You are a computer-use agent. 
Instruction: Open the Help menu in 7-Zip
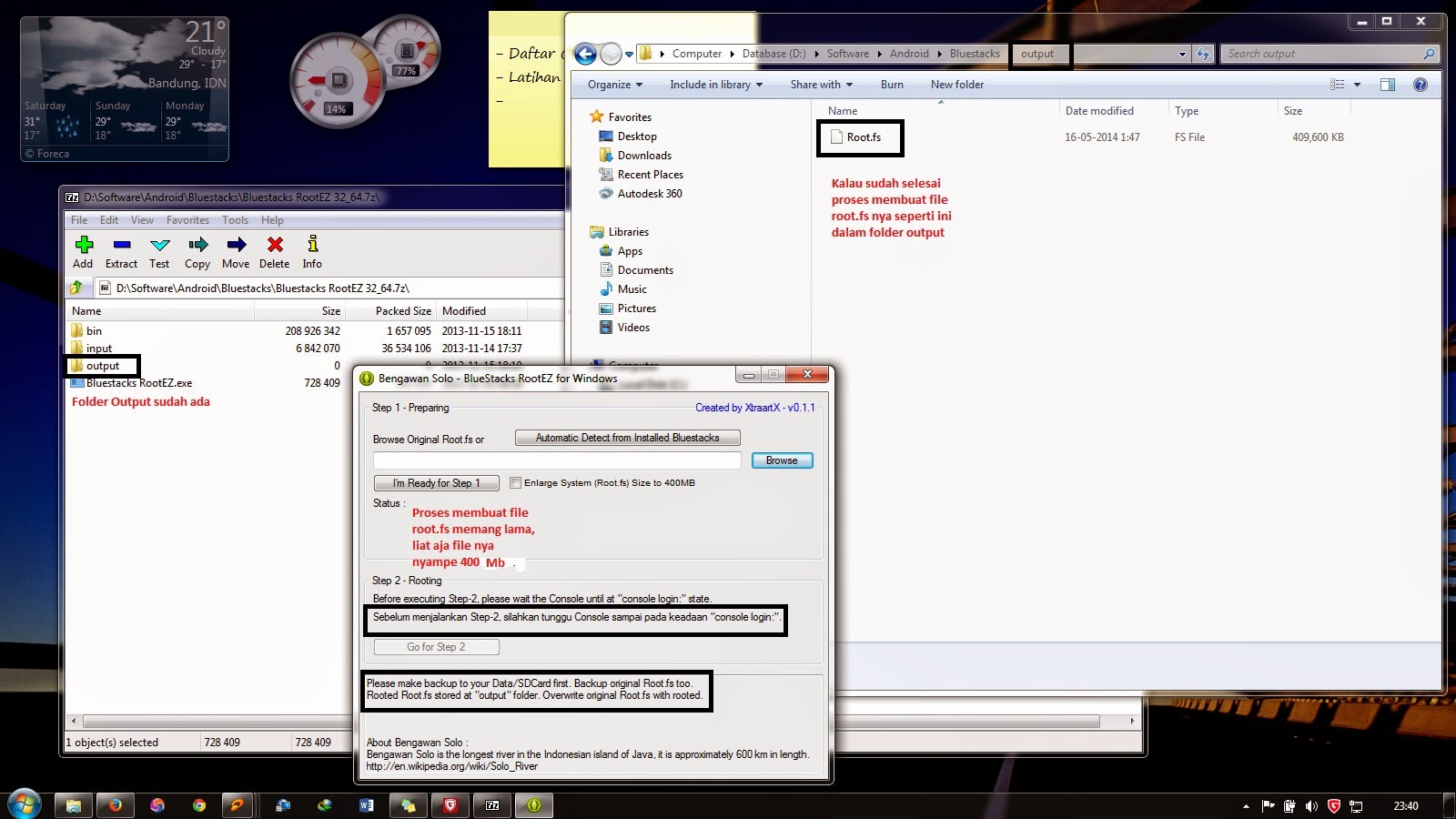272,220
